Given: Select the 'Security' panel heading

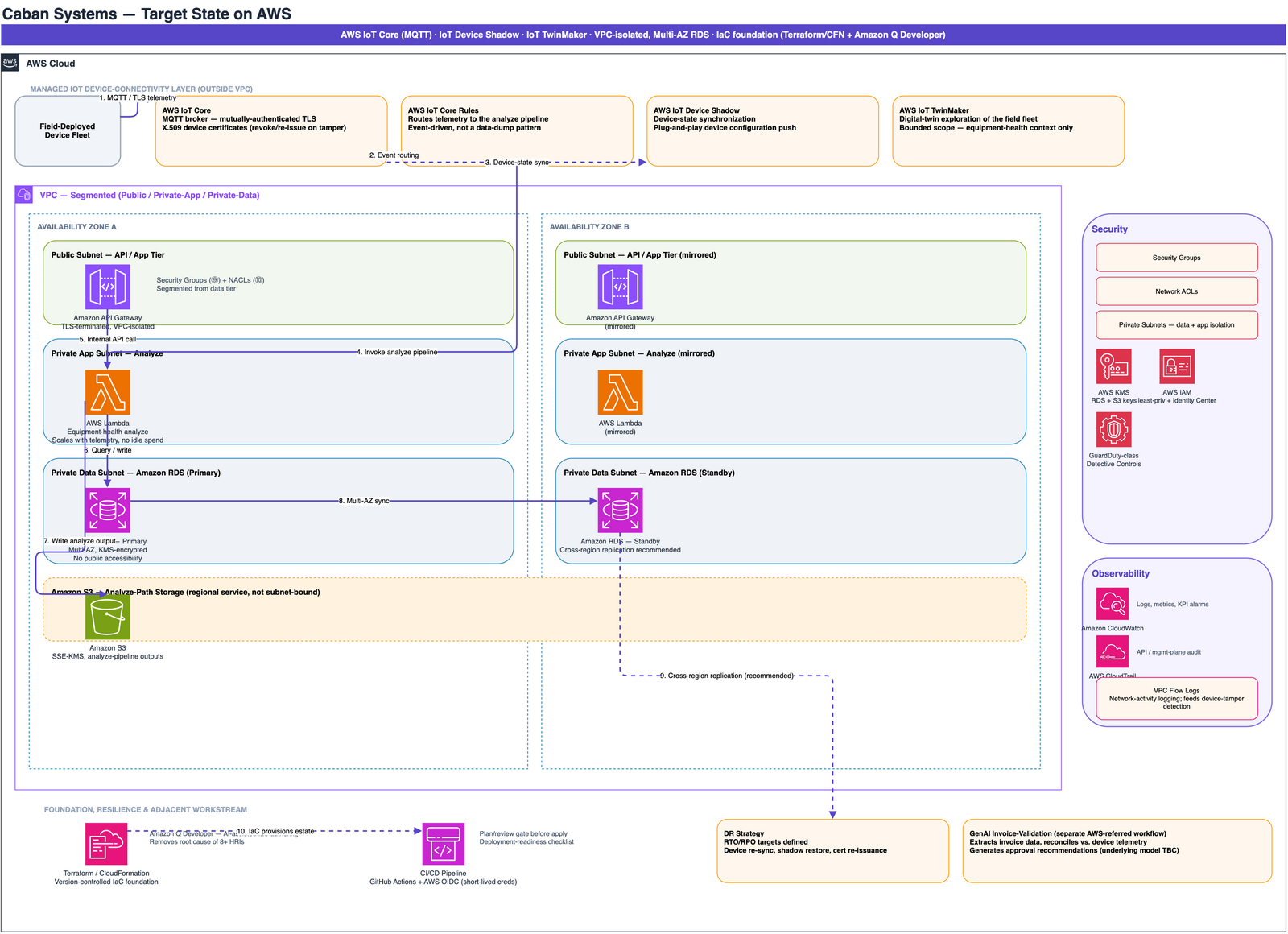Looking at the screenshot, I should point(1109,229).
